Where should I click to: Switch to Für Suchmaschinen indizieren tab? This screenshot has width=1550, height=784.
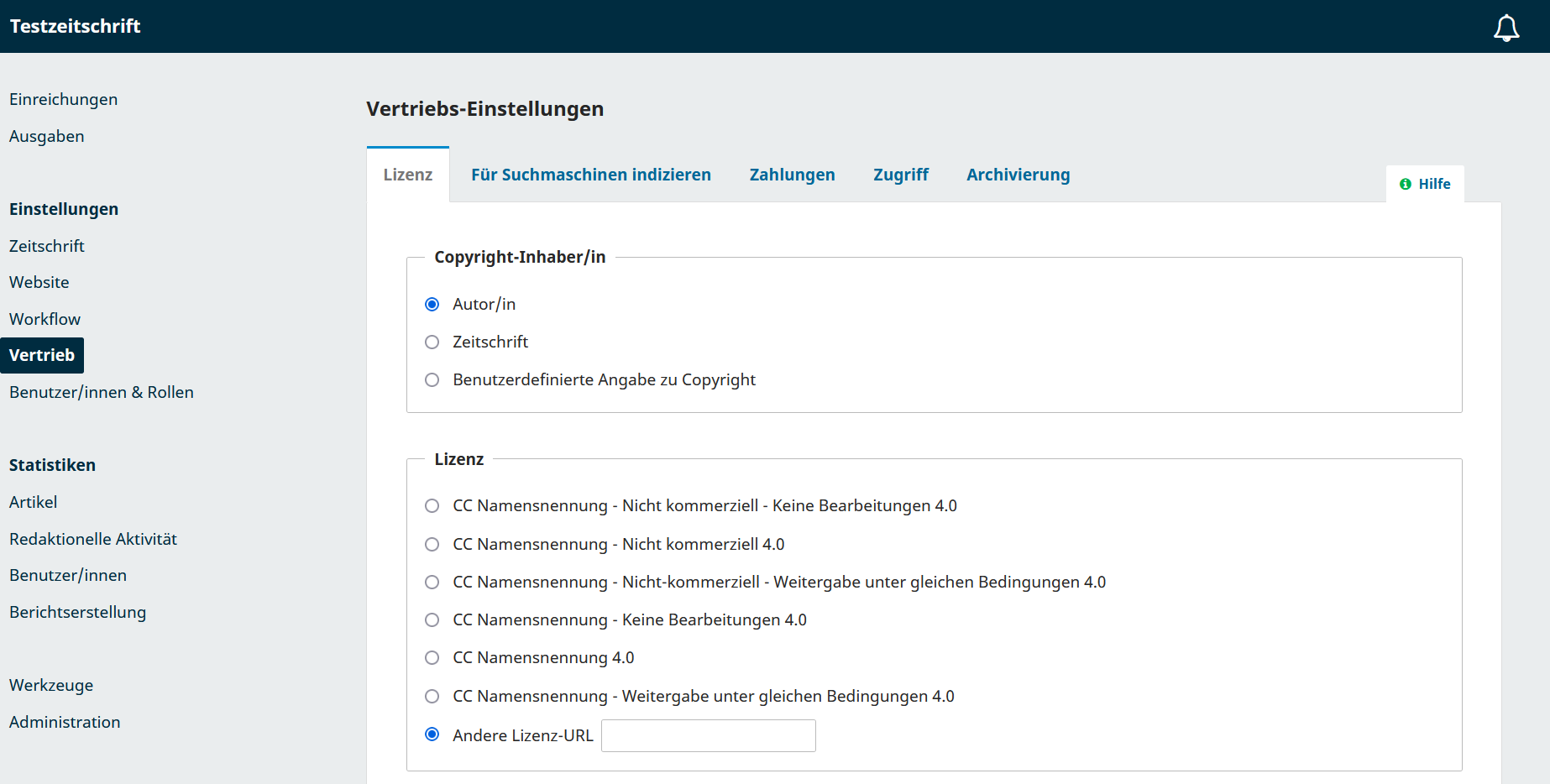tap(590, 175)
